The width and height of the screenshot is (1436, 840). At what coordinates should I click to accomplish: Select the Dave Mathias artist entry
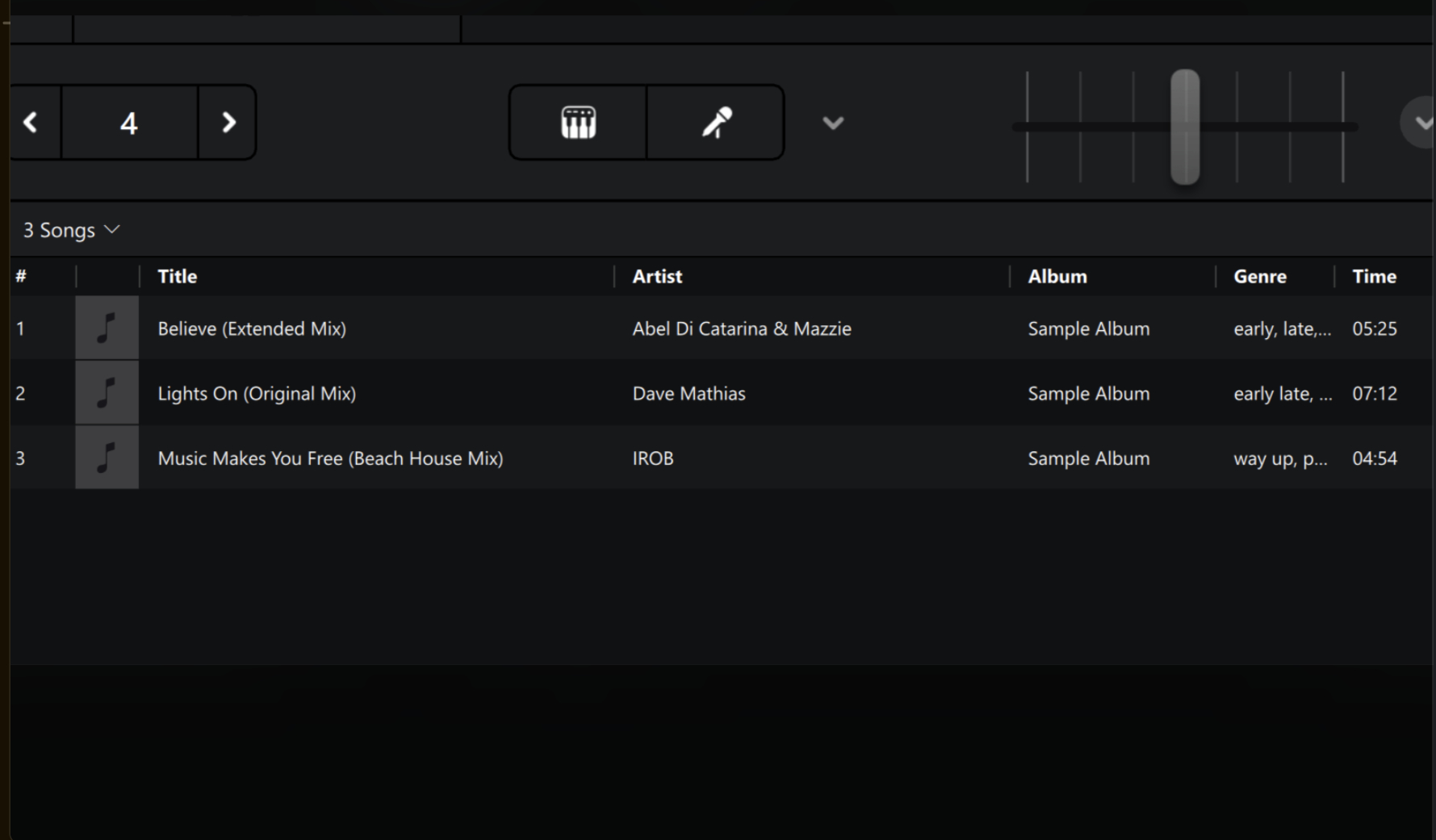pyautogui.click(x=689, y=394)
